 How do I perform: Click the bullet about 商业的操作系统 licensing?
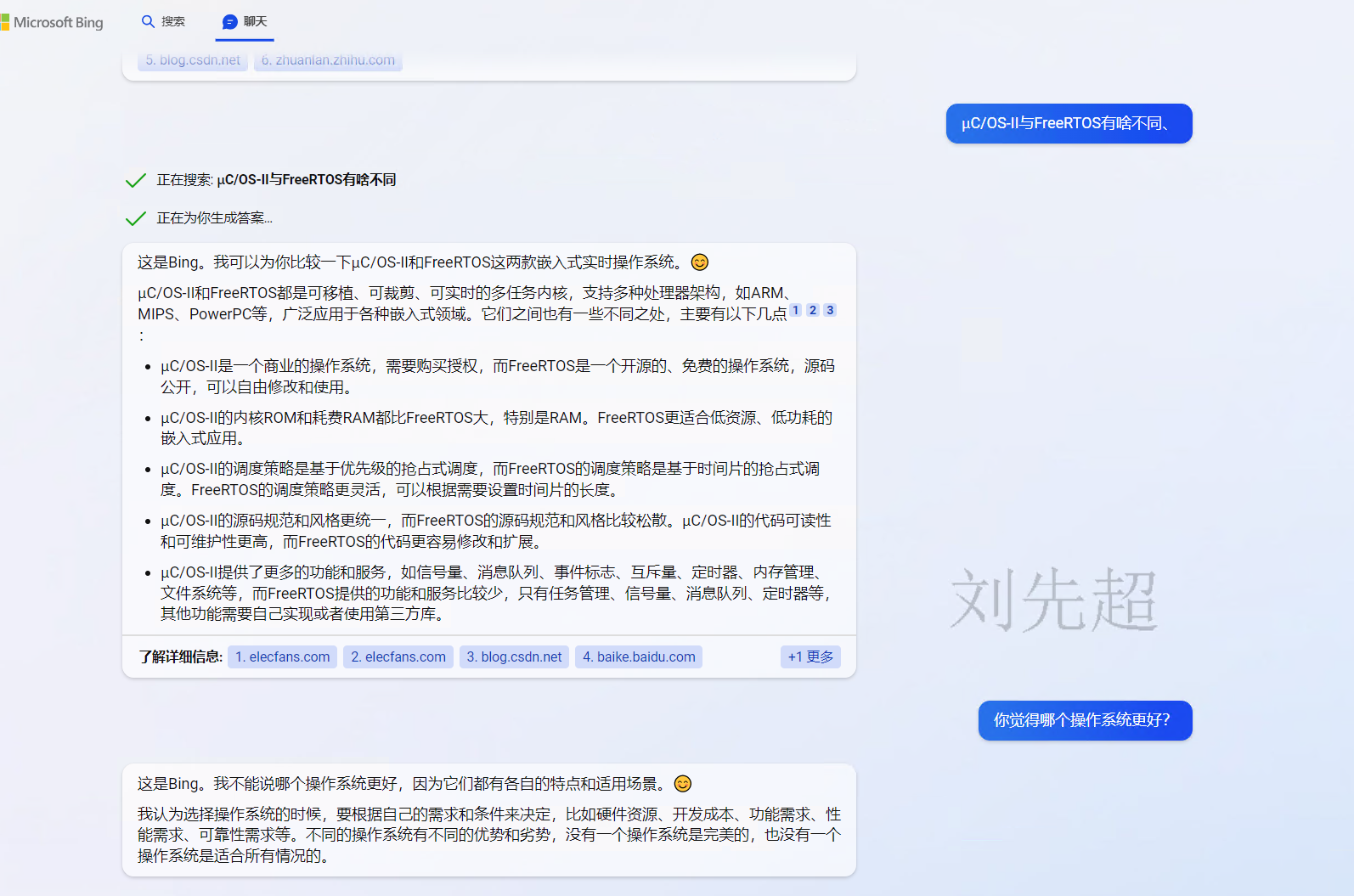[498, 376]
